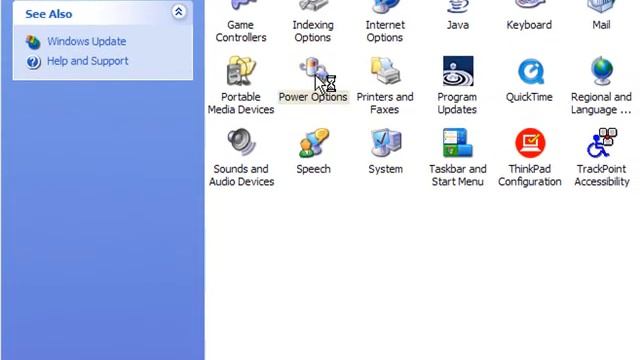The width and height of the screenshot is (640, 360).
Task: Select the Power Options label text
Action: pos(313,97)
